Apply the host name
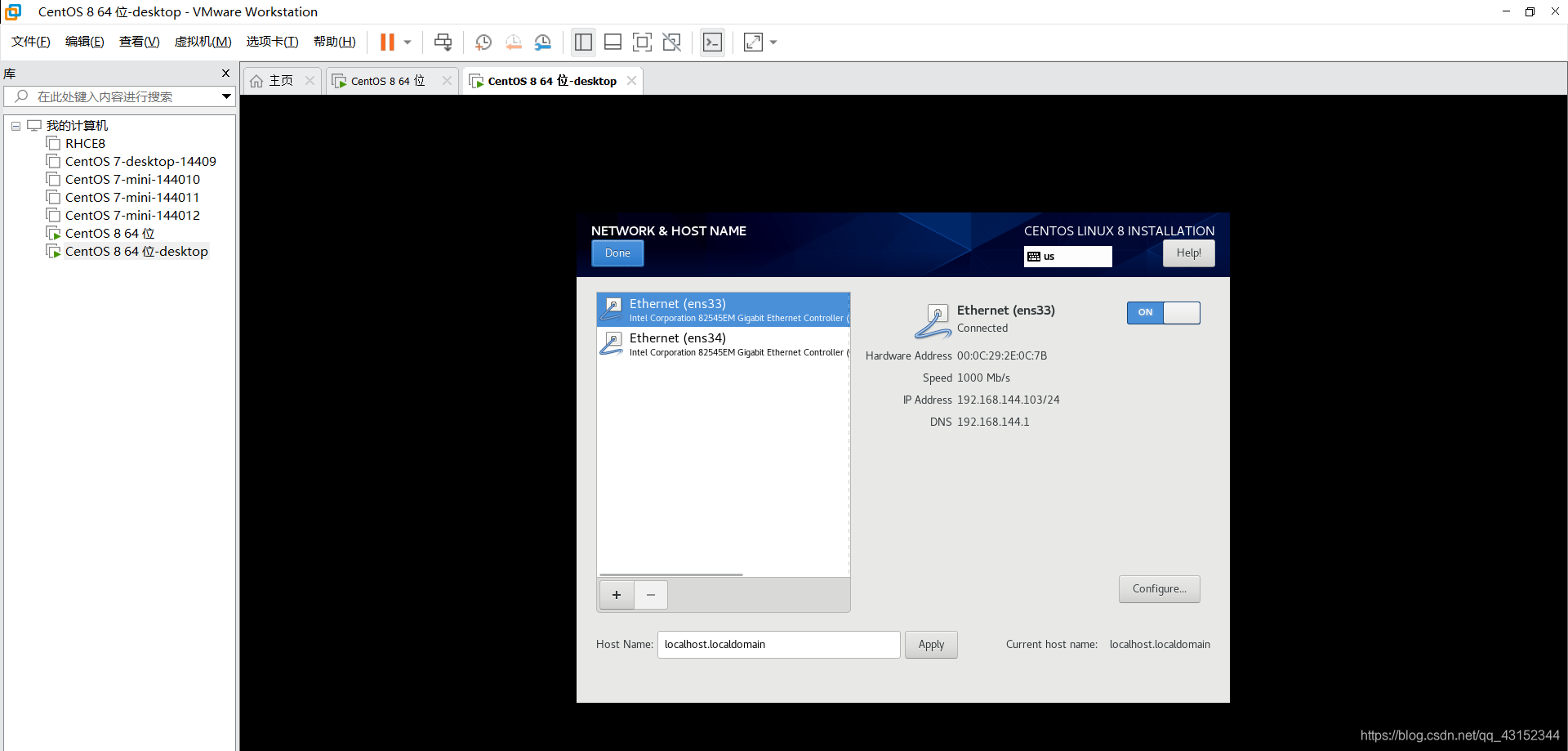 click(x=931, y=645)
